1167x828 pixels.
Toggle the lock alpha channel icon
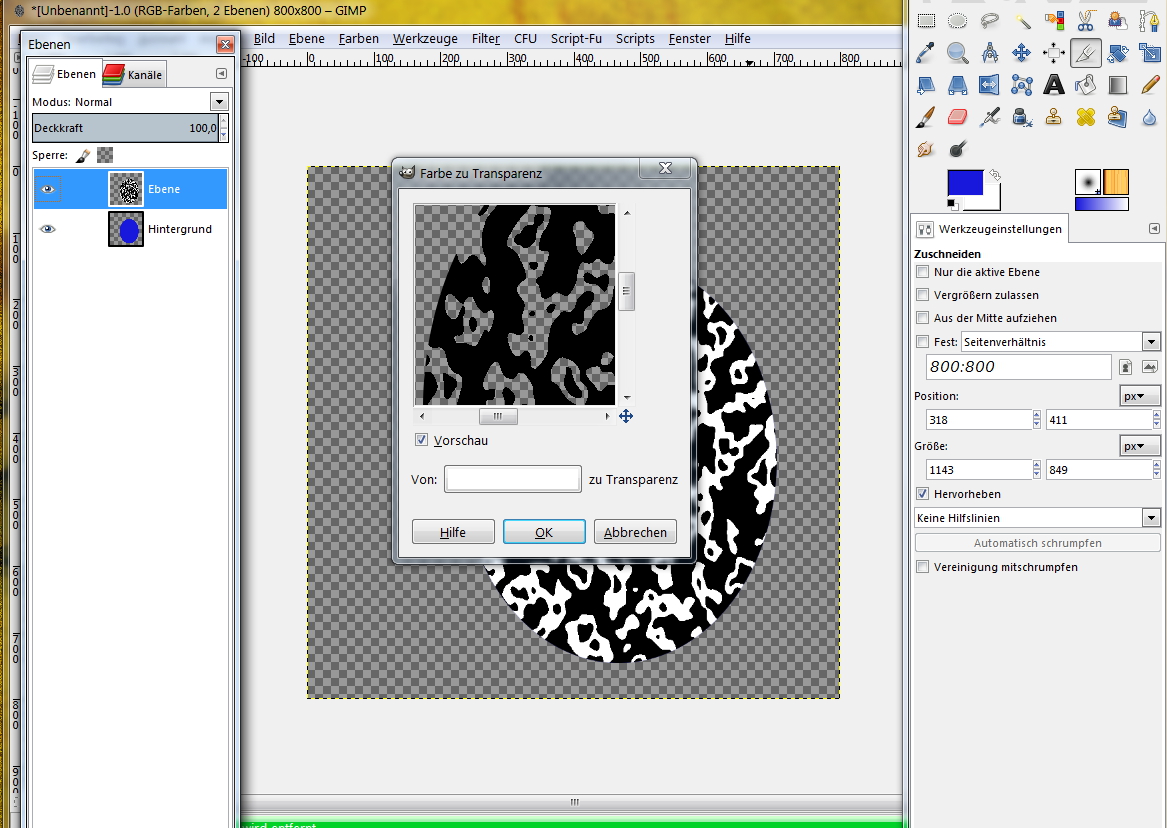click(x=105, y=155)
